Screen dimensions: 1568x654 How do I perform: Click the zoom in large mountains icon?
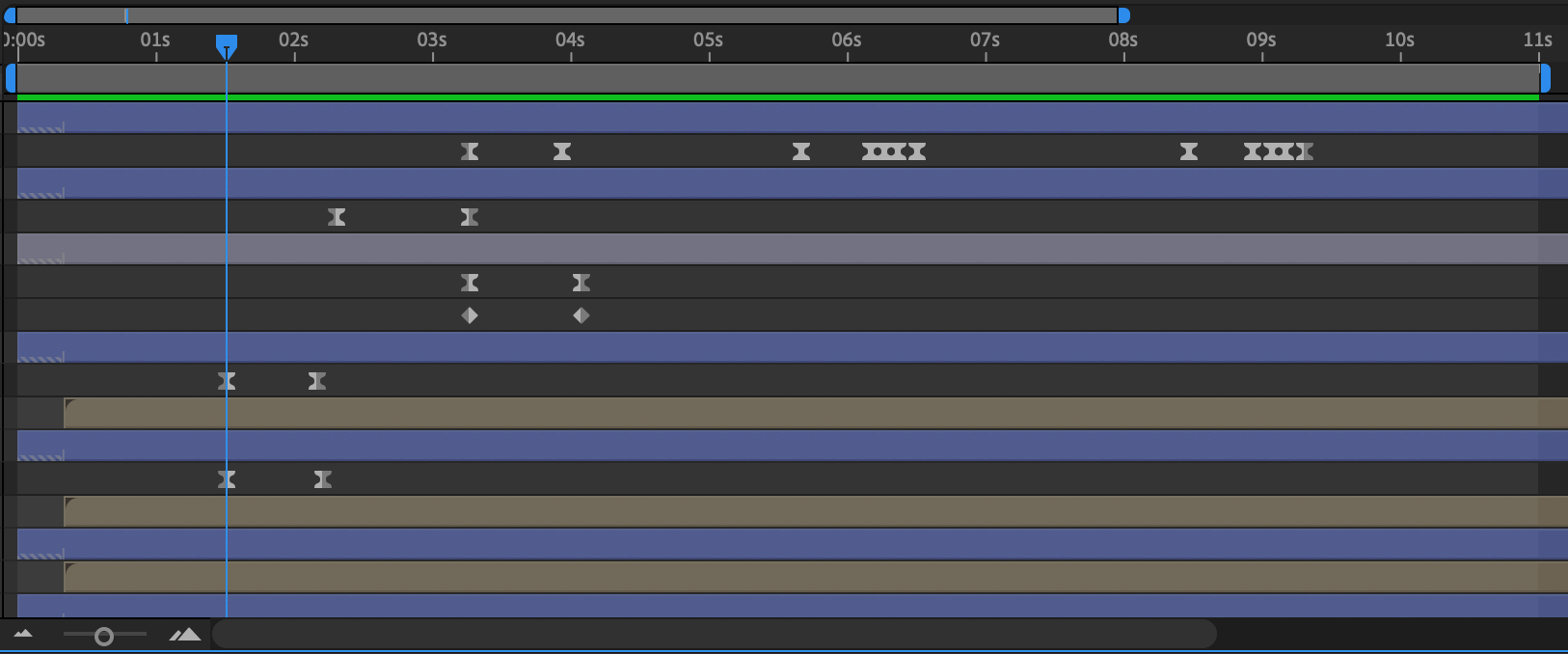[x=185, y=635]
